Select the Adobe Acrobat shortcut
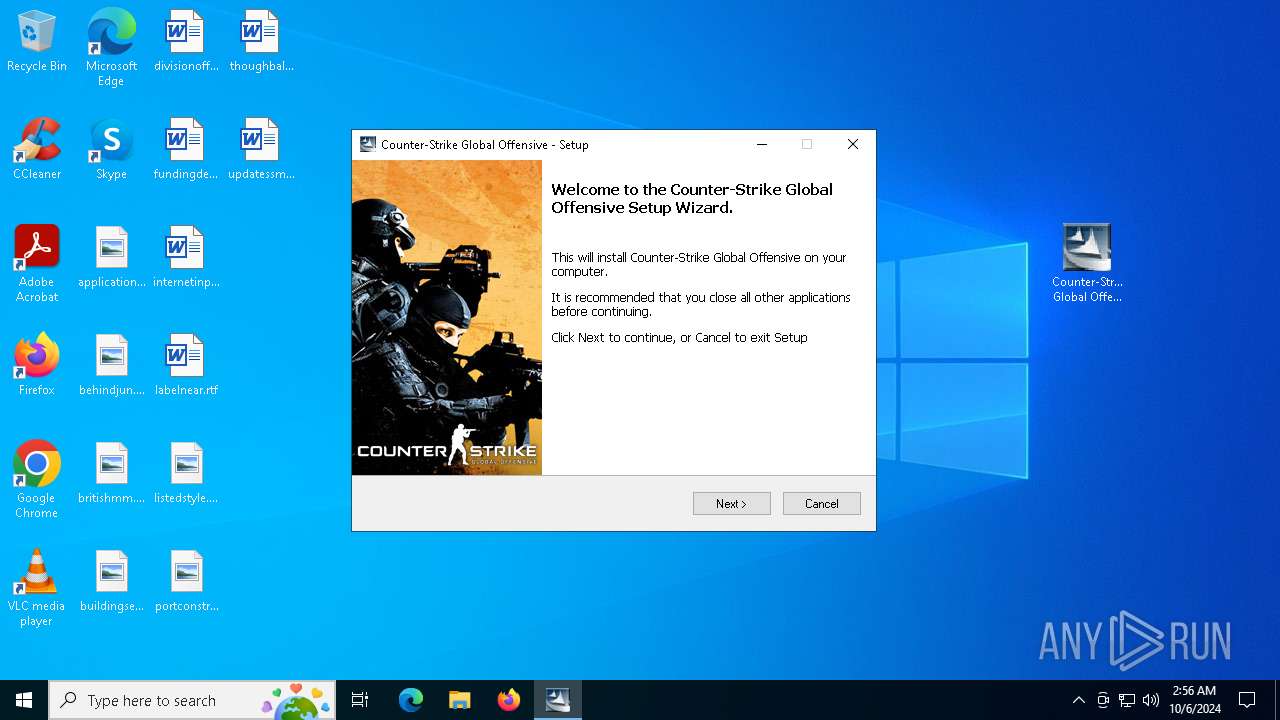Image resolution: width=1280 pixels, height=720 pixels. (x=37, y=264)
